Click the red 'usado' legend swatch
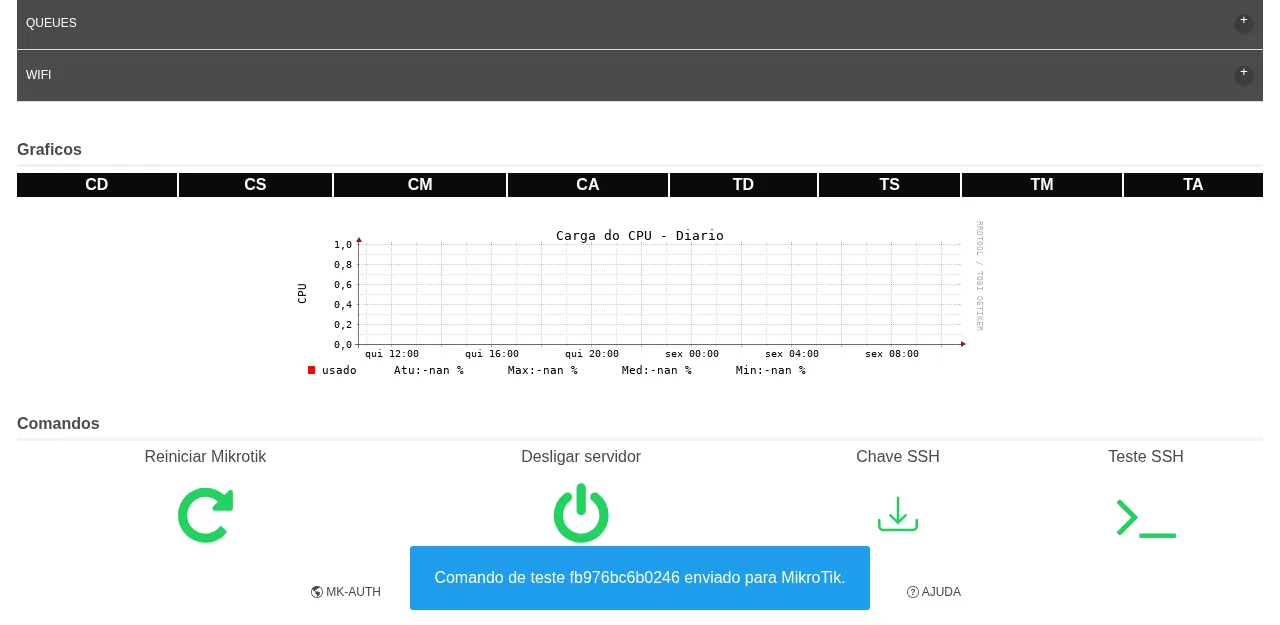The width and height of the screenshot is (1280, 625). [x=311, y=370]
